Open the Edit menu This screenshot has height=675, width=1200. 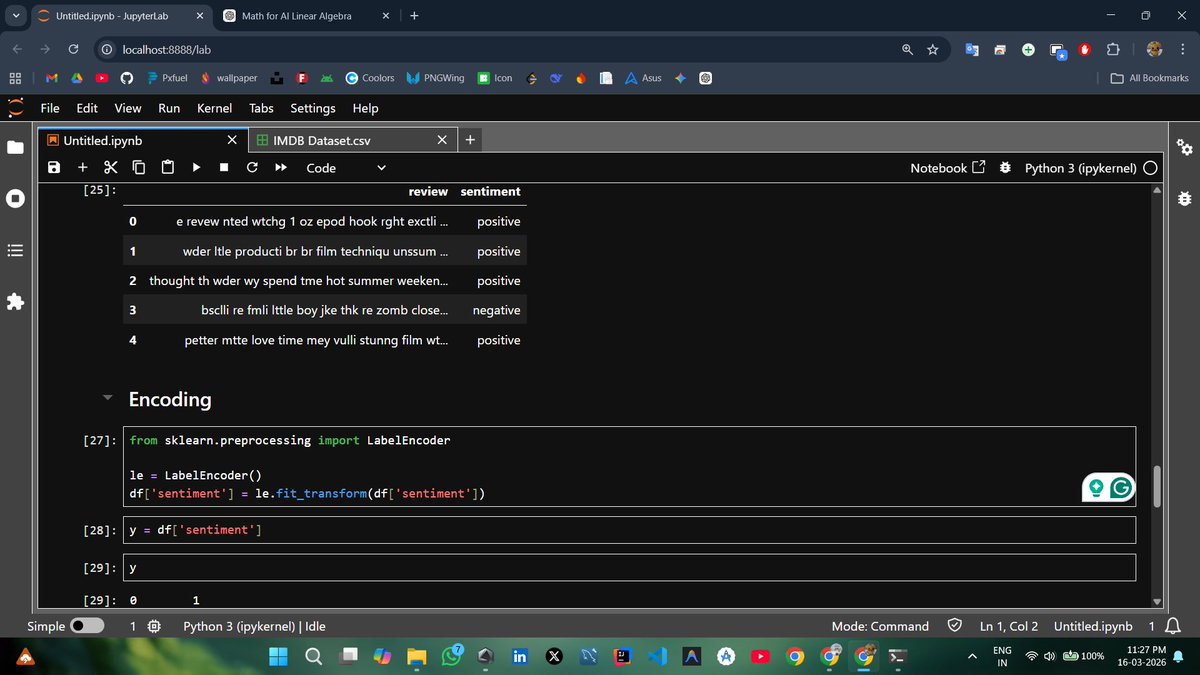[x=87, y=108]
